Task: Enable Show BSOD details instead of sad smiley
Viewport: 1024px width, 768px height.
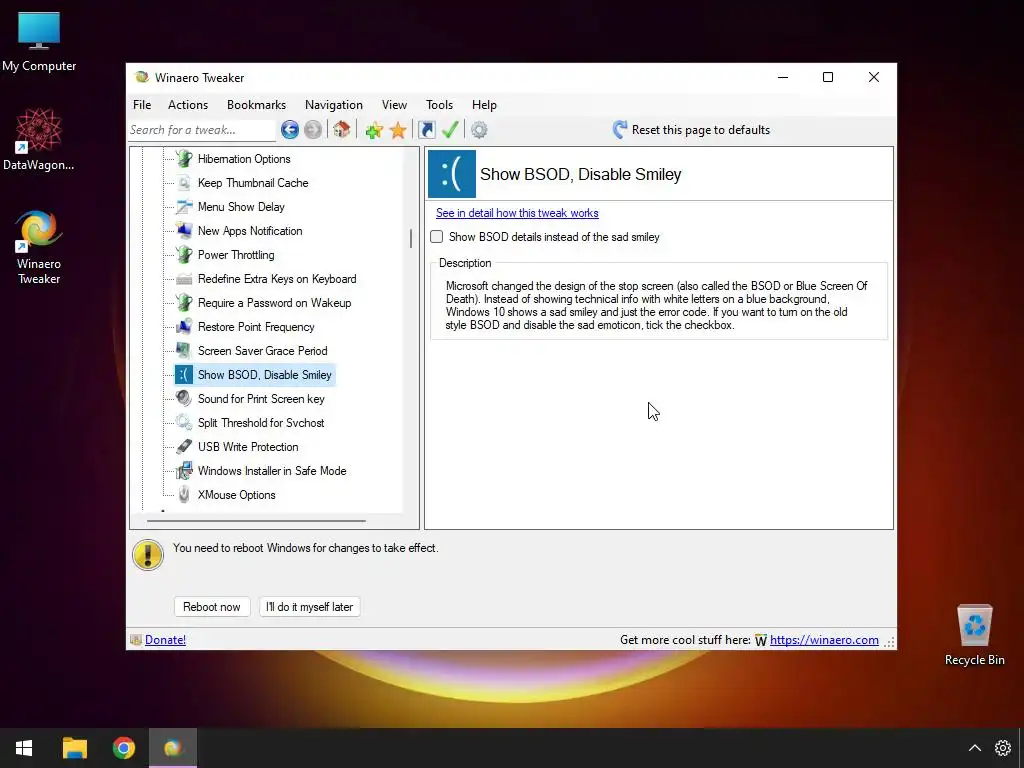Action: (x=437, y=237)
